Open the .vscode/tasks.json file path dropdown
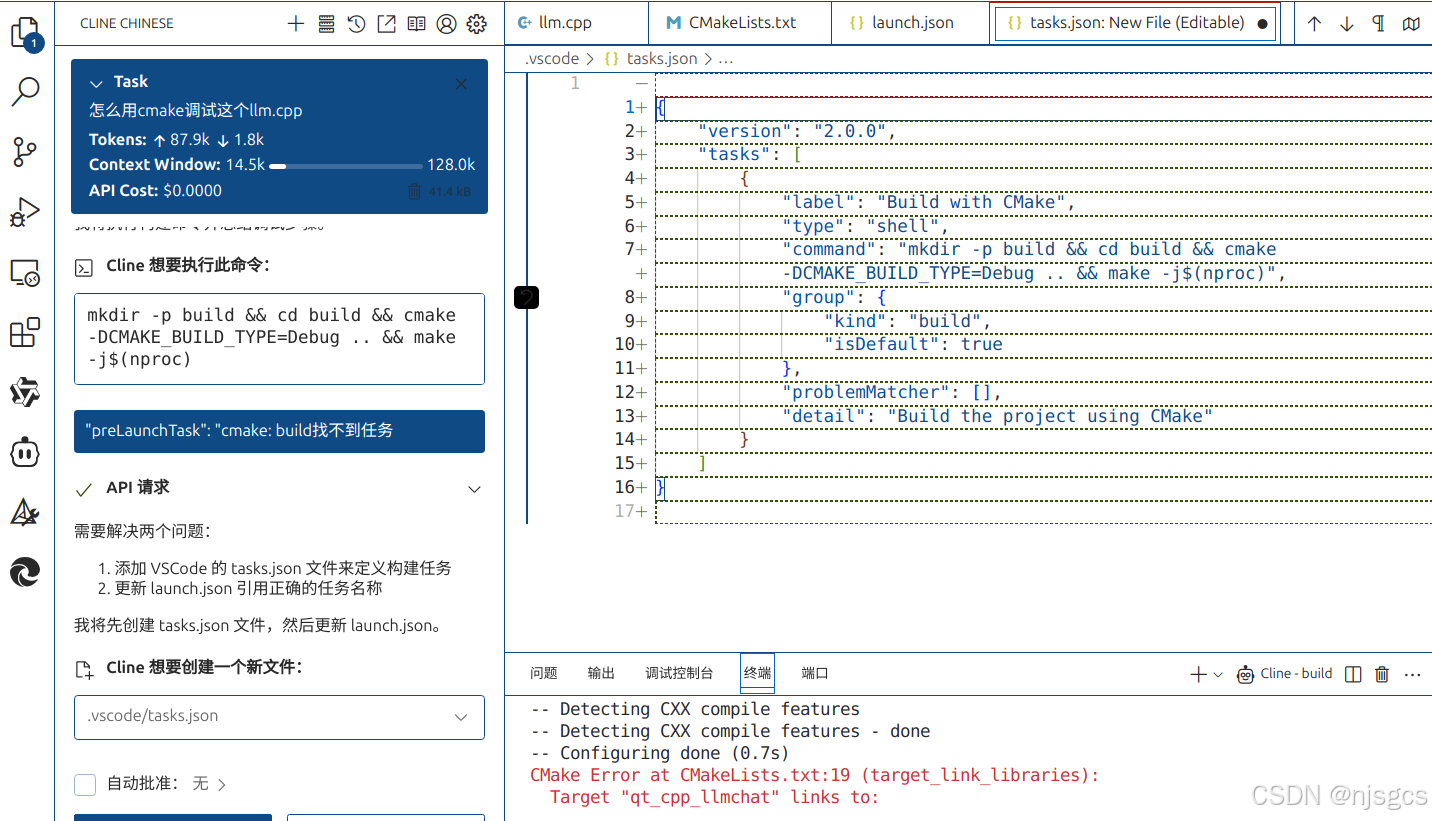The width and height of the screenshot is (1432, 821). [x=461, y=717]
